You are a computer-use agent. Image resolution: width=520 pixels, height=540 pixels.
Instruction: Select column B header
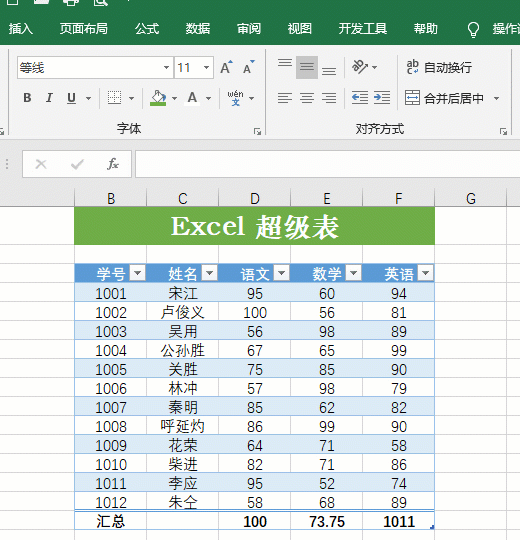click(111, 198)
